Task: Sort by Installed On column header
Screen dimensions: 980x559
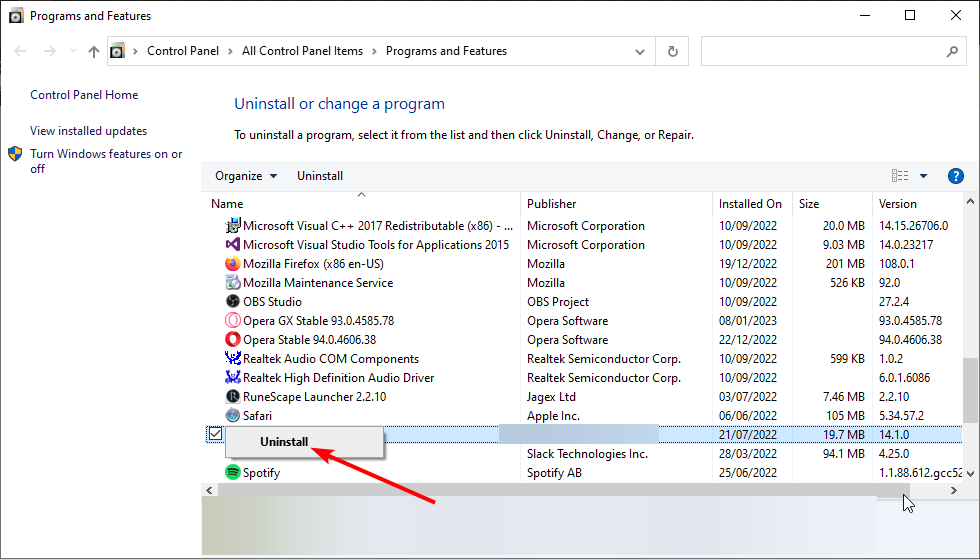Action: click(750, 204)
